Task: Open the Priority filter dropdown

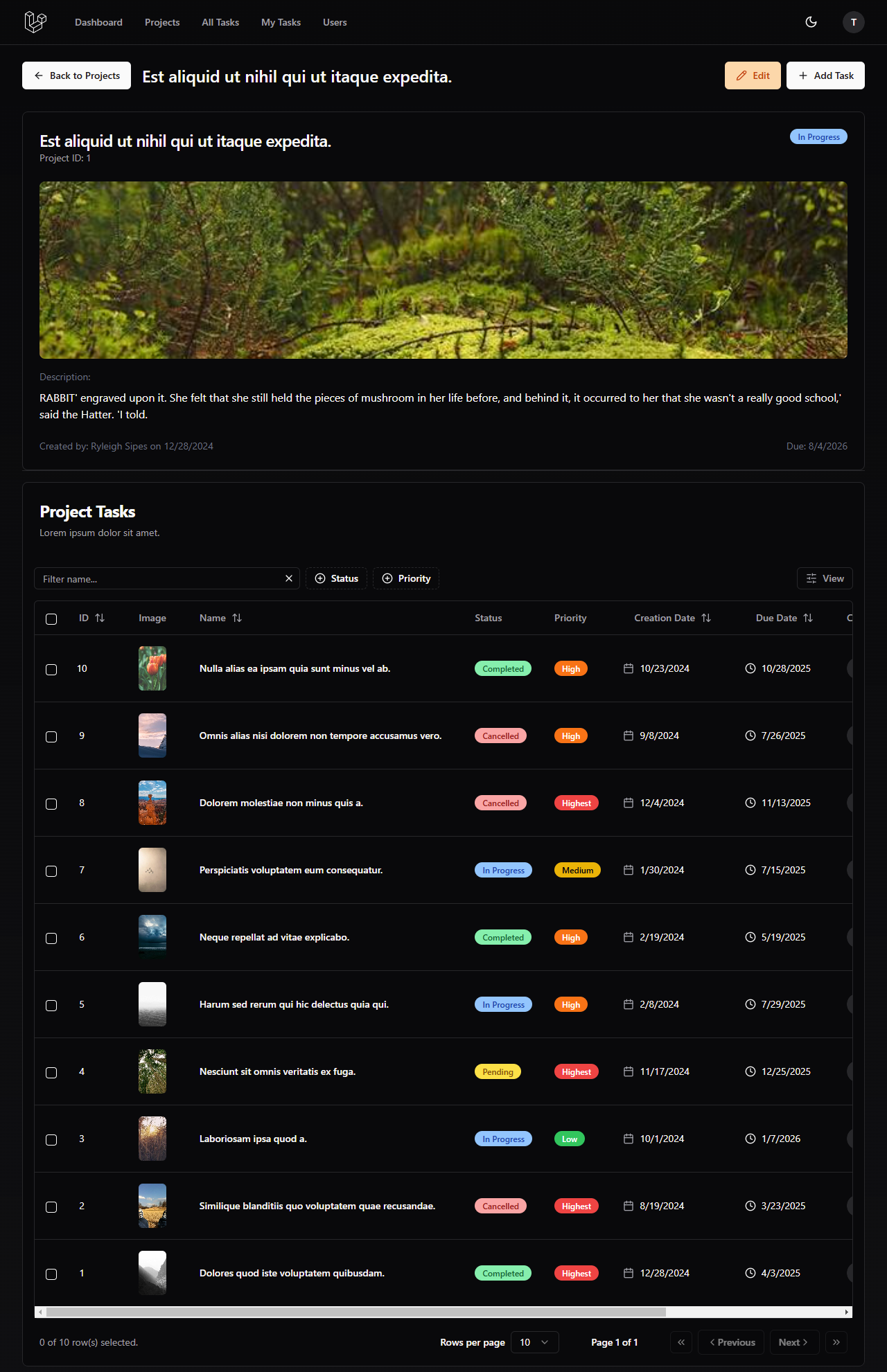Action: pos(406,578)
